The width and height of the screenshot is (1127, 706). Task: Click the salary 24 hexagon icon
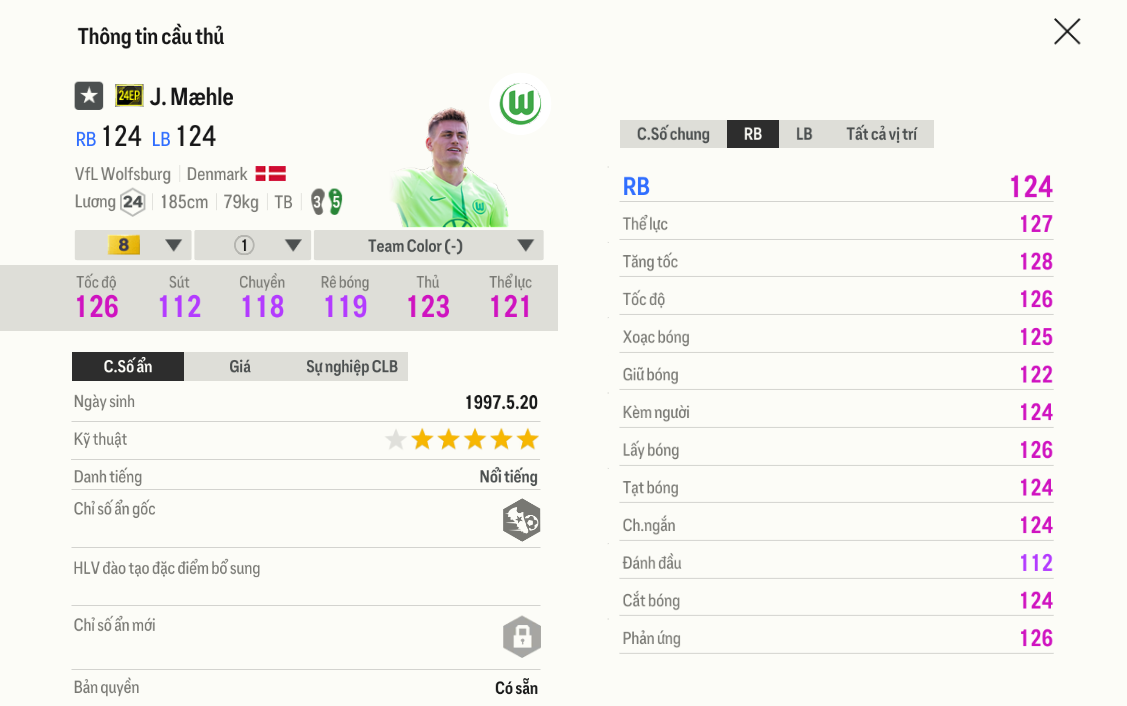pyautogui.click(x=133, y=202)
